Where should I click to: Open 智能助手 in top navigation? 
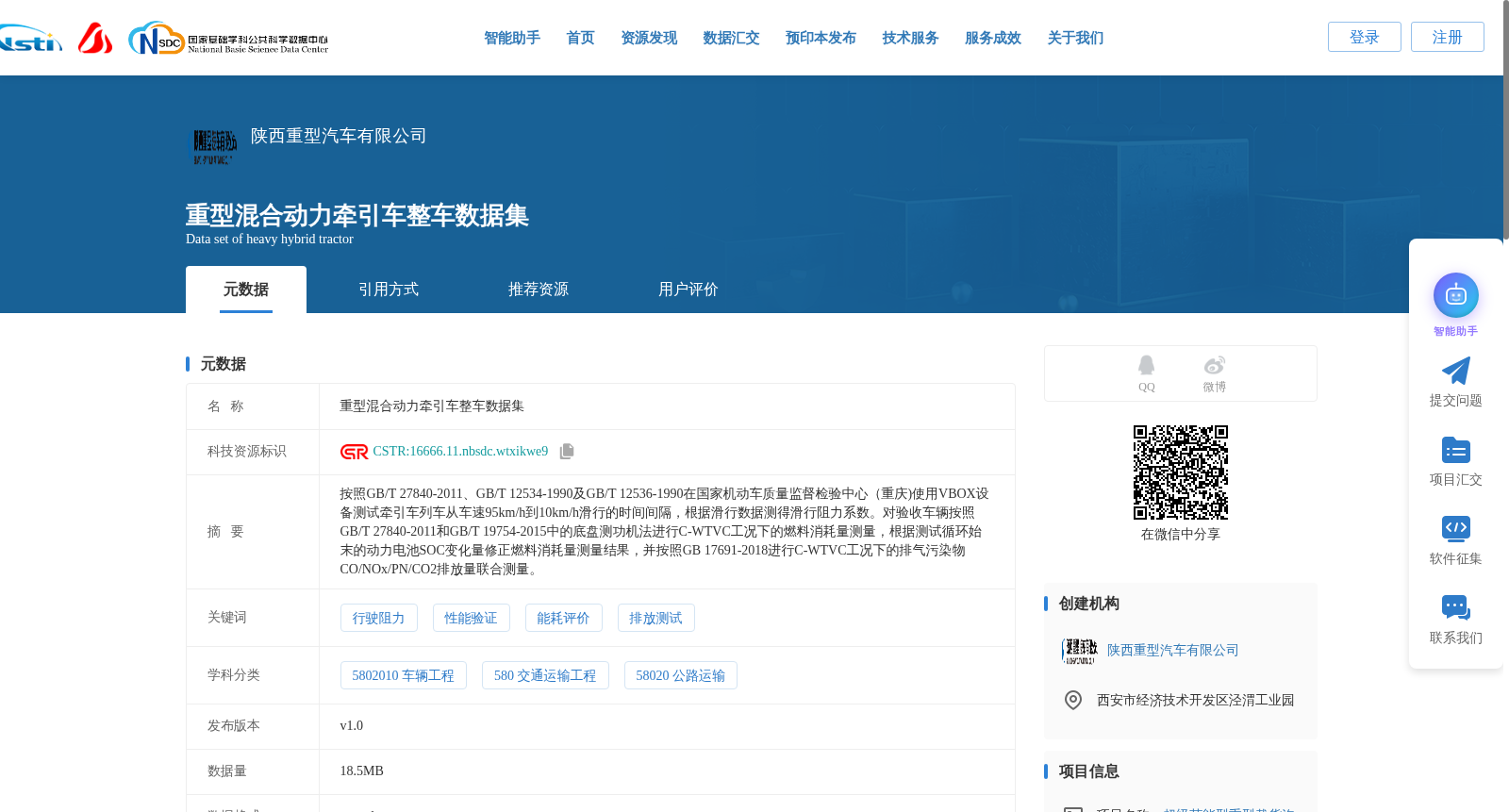(x=512, y=38)
